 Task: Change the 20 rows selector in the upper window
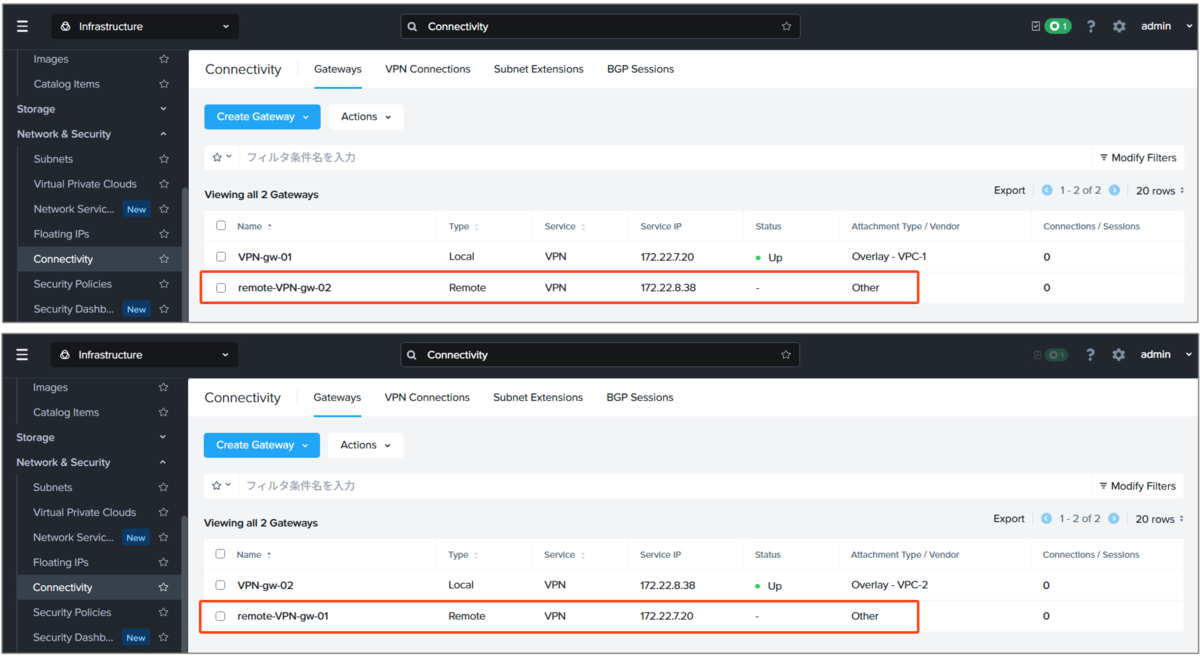click(1160, 190)
